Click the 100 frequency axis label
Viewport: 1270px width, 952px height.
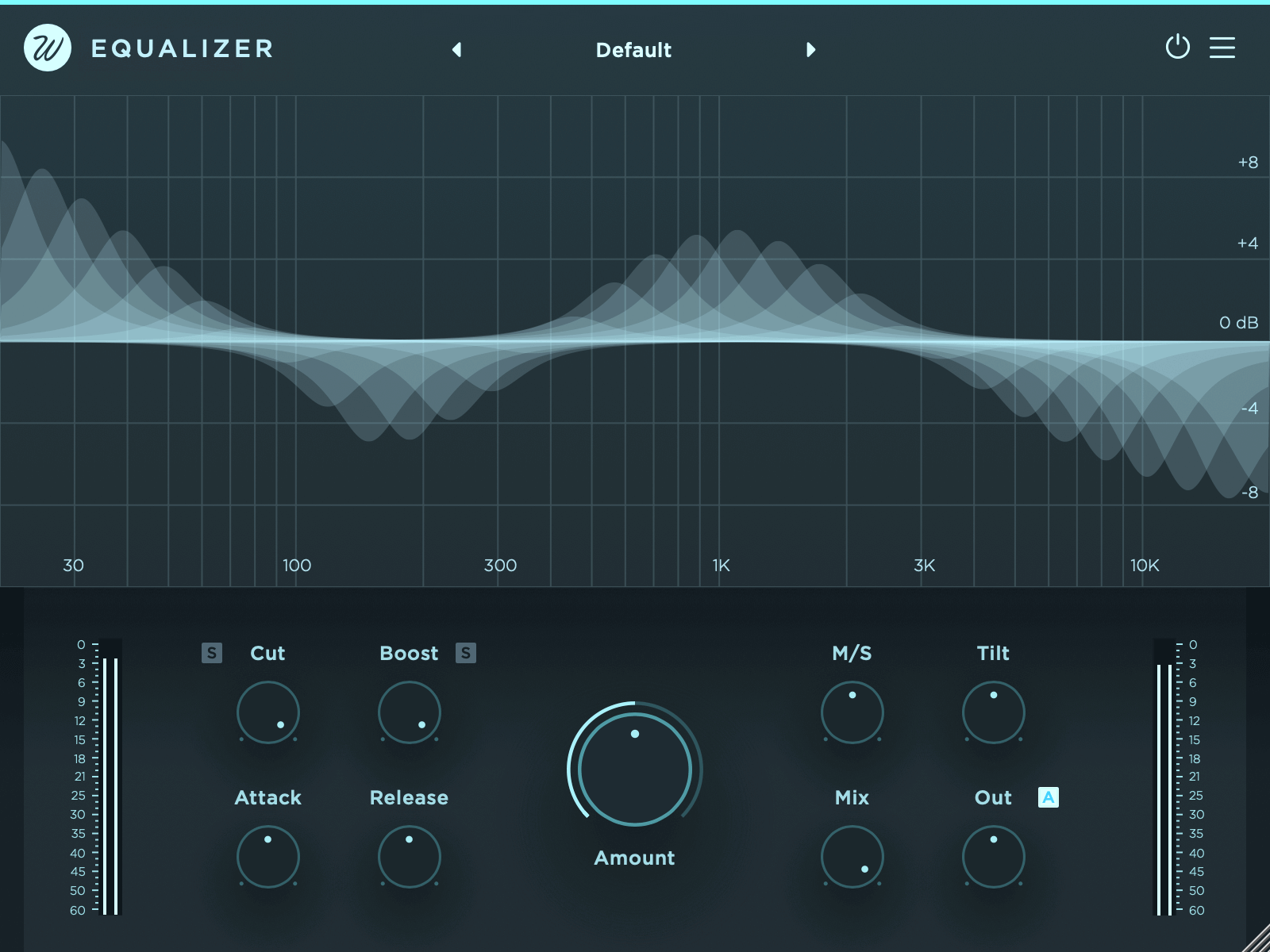click(x=297, y=566)
